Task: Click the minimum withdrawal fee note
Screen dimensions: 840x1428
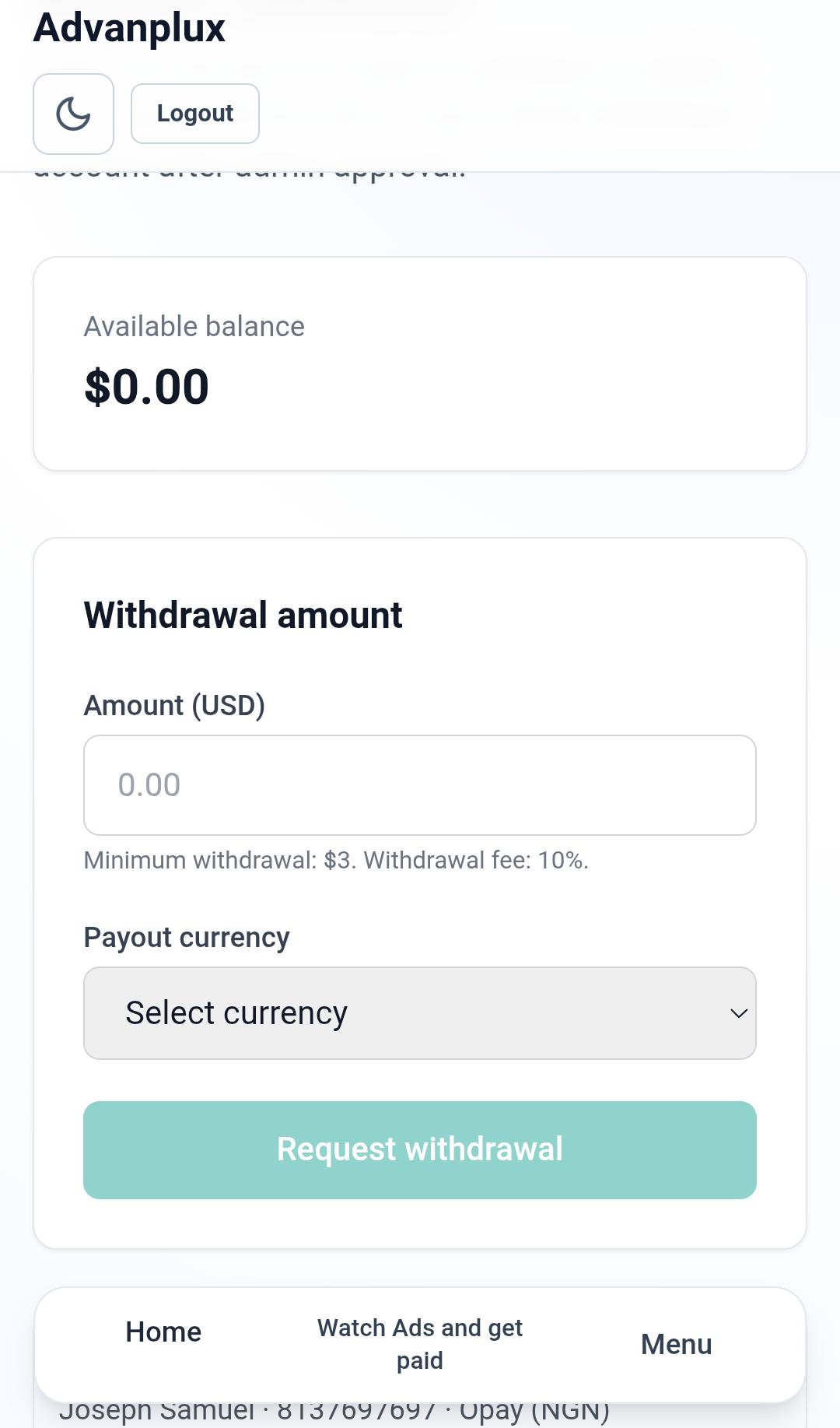Action: tap(336, 860)
